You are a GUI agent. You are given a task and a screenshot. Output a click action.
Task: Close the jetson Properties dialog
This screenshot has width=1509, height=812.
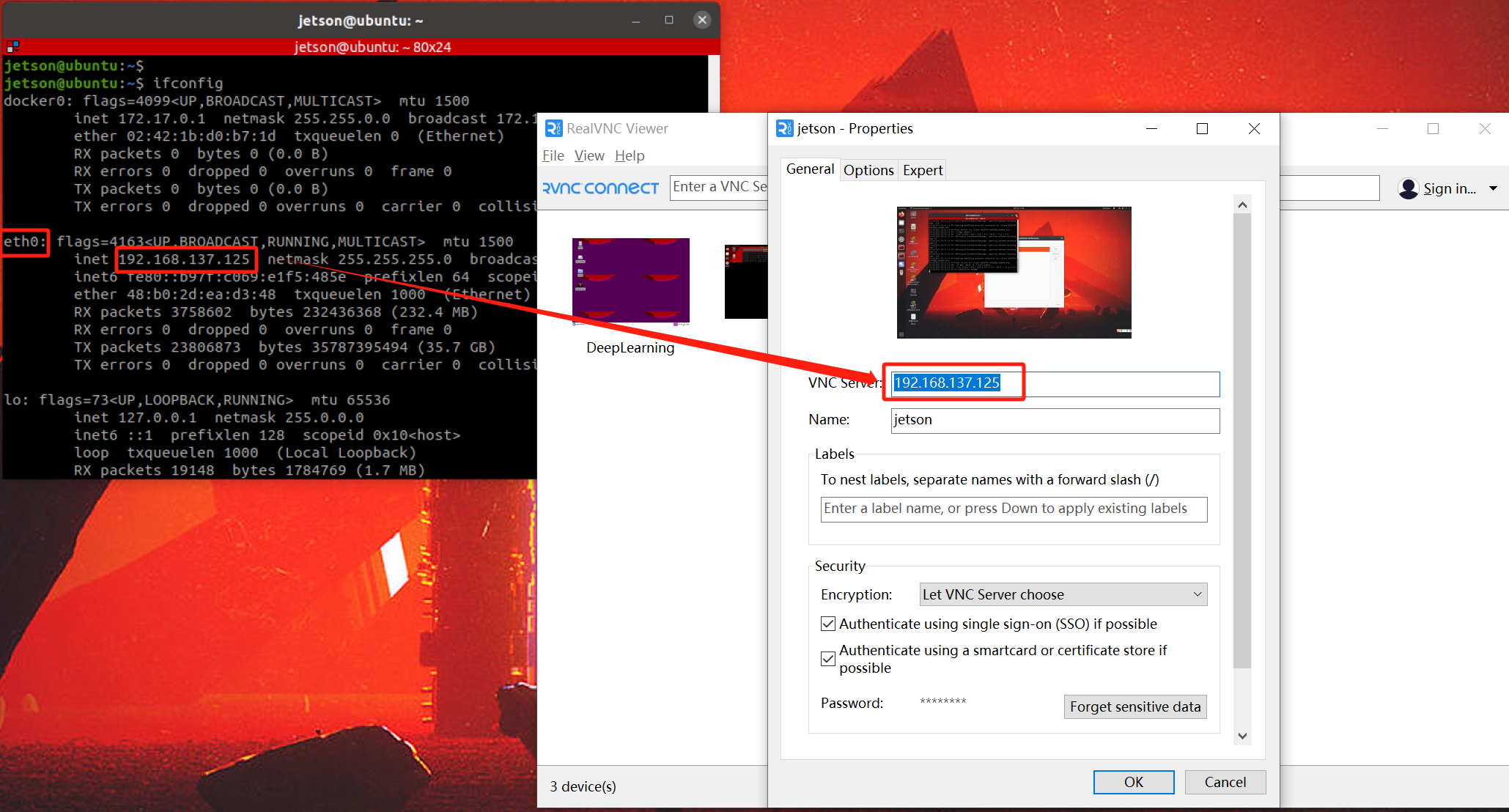(x=1254, y=128)
